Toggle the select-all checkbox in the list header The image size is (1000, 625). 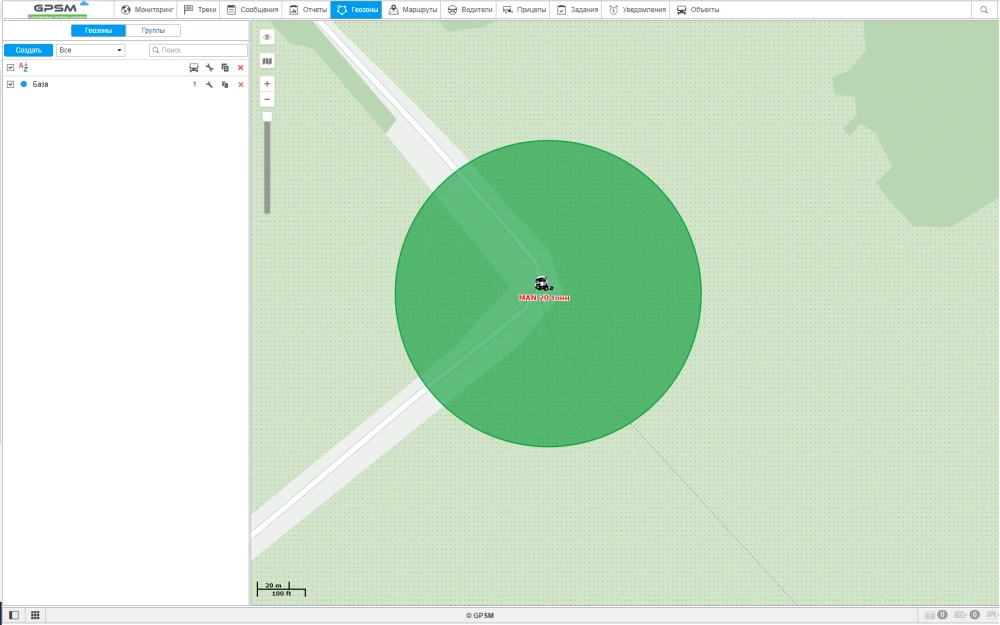point(9,67)
